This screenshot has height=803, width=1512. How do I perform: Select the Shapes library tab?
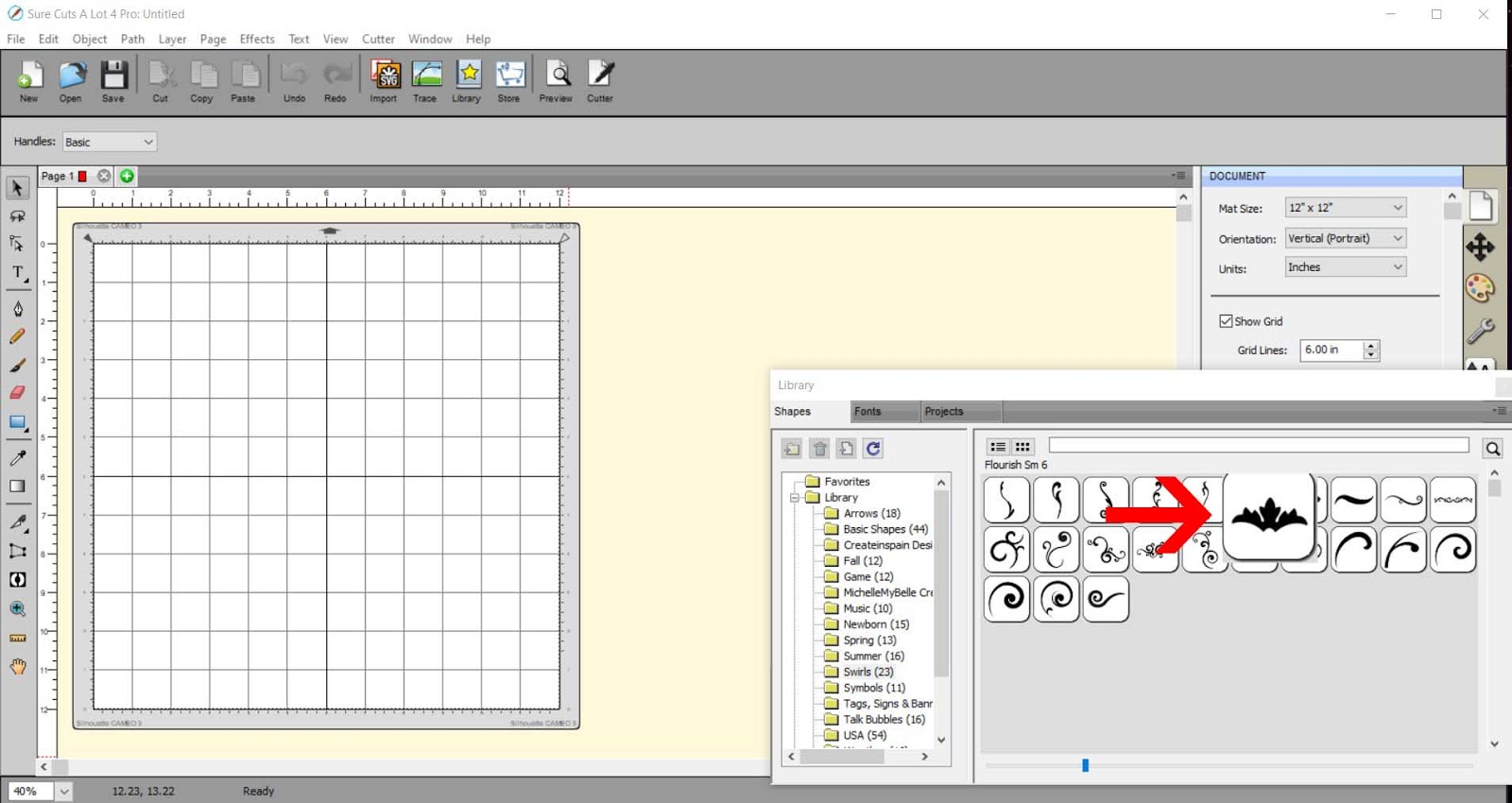[x=809, y=411]
